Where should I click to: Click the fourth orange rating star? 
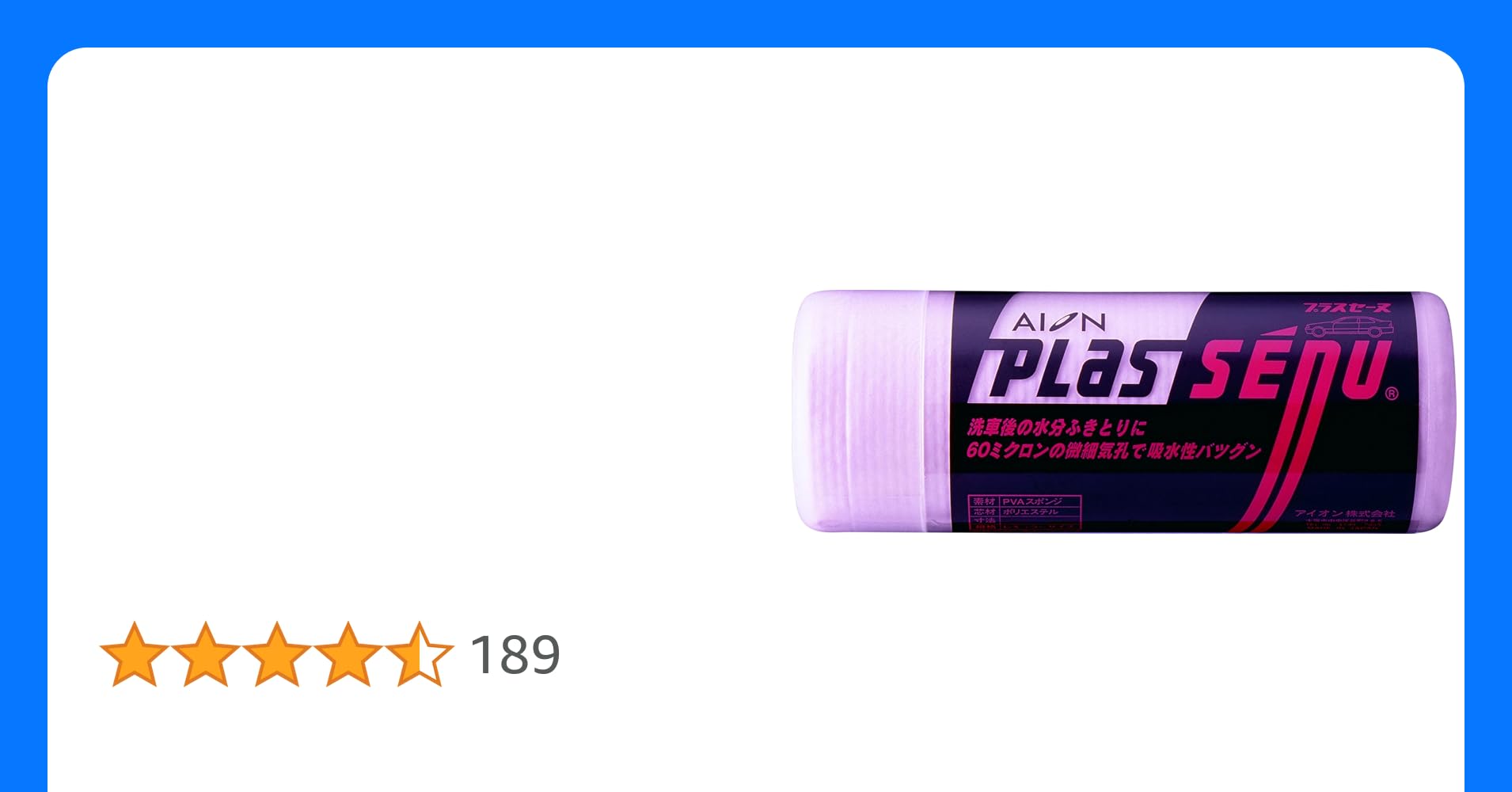348,654
